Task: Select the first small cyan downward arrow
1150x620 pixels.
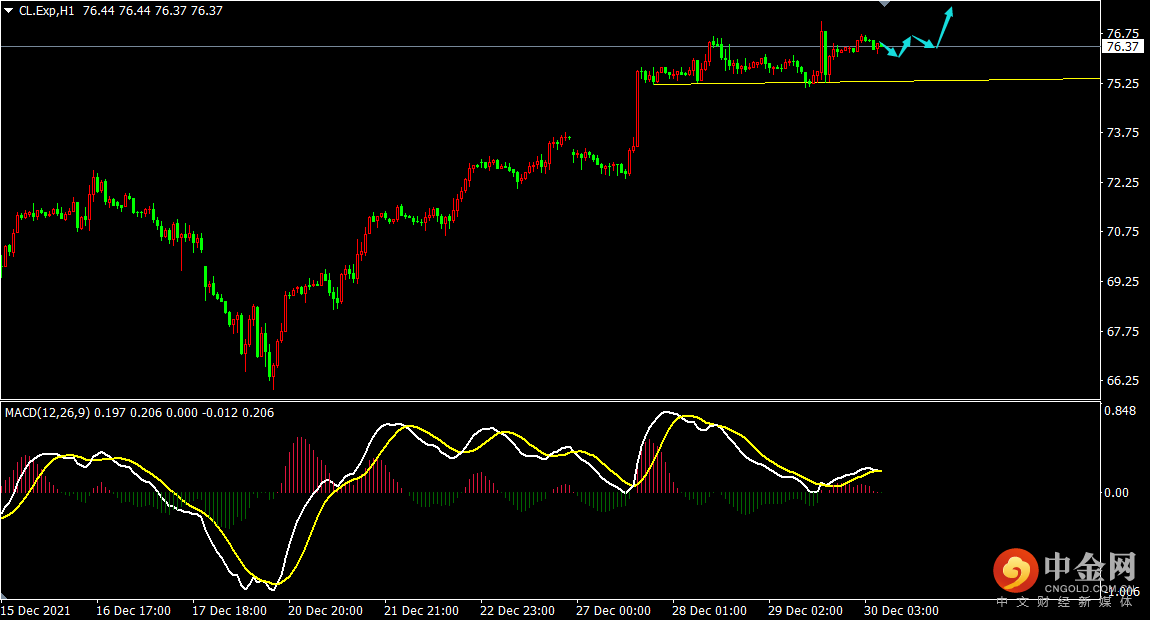Action: (x=889, y=49)
